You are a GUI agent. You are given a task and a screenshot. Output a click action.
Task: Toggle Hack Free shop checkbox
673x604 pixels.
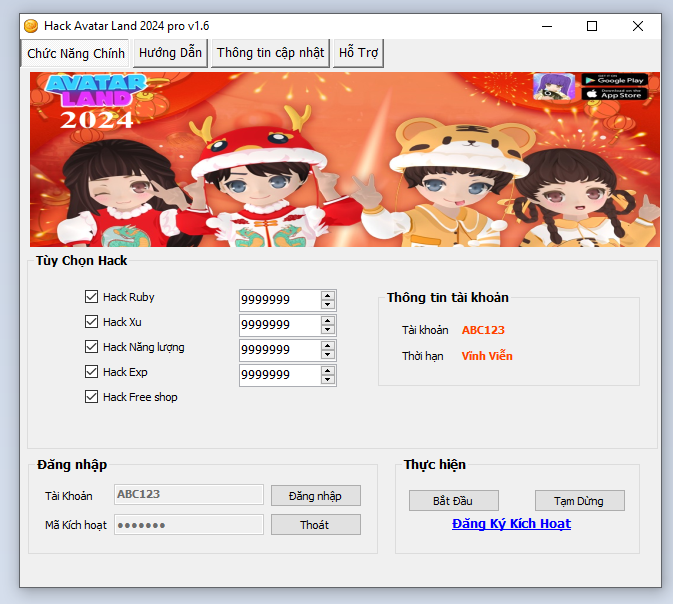click(91, 397)
